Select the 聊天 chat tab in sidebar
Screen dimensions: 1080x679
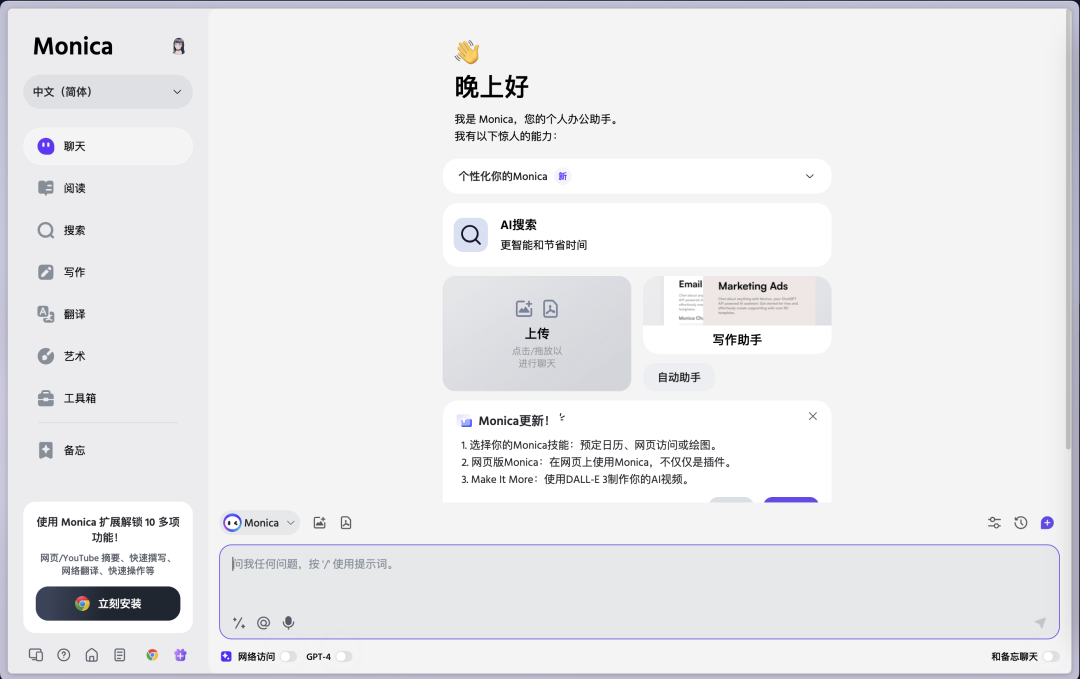pyautogui.click(x=107, y=146)
